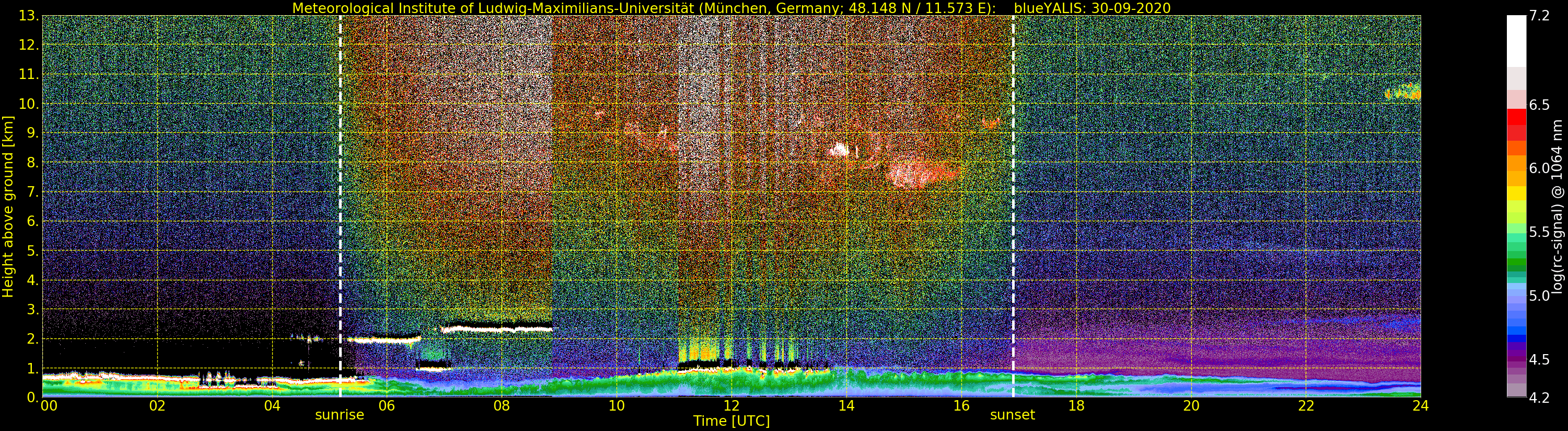Click the 'sunrise' label below the time axis
The height and width of the screenshot is (431, 1568).
[339, 415]
